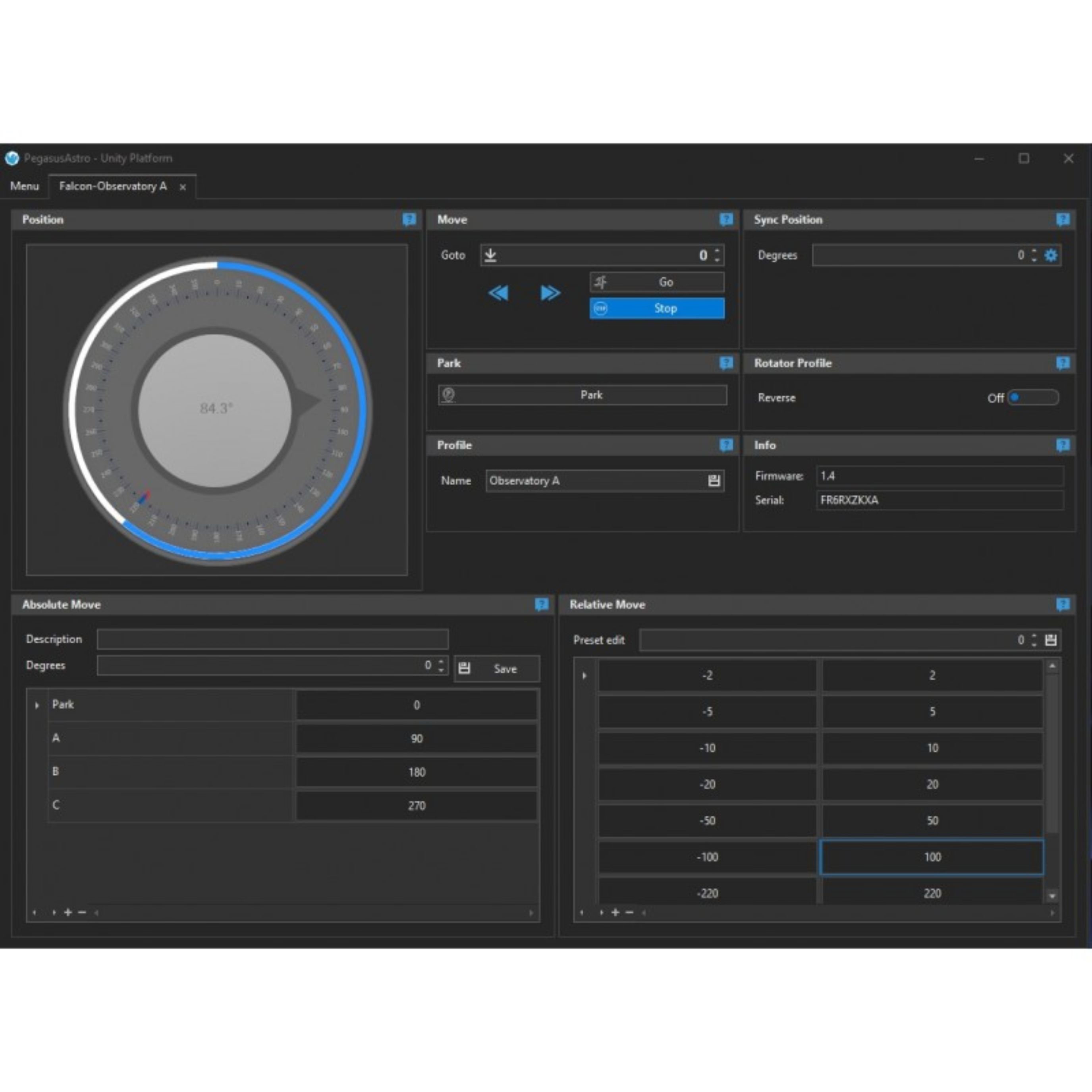Screen dimensions: 1092x1092
Task: Click the 100 relative move preset
Action: (x=932, y=857)
